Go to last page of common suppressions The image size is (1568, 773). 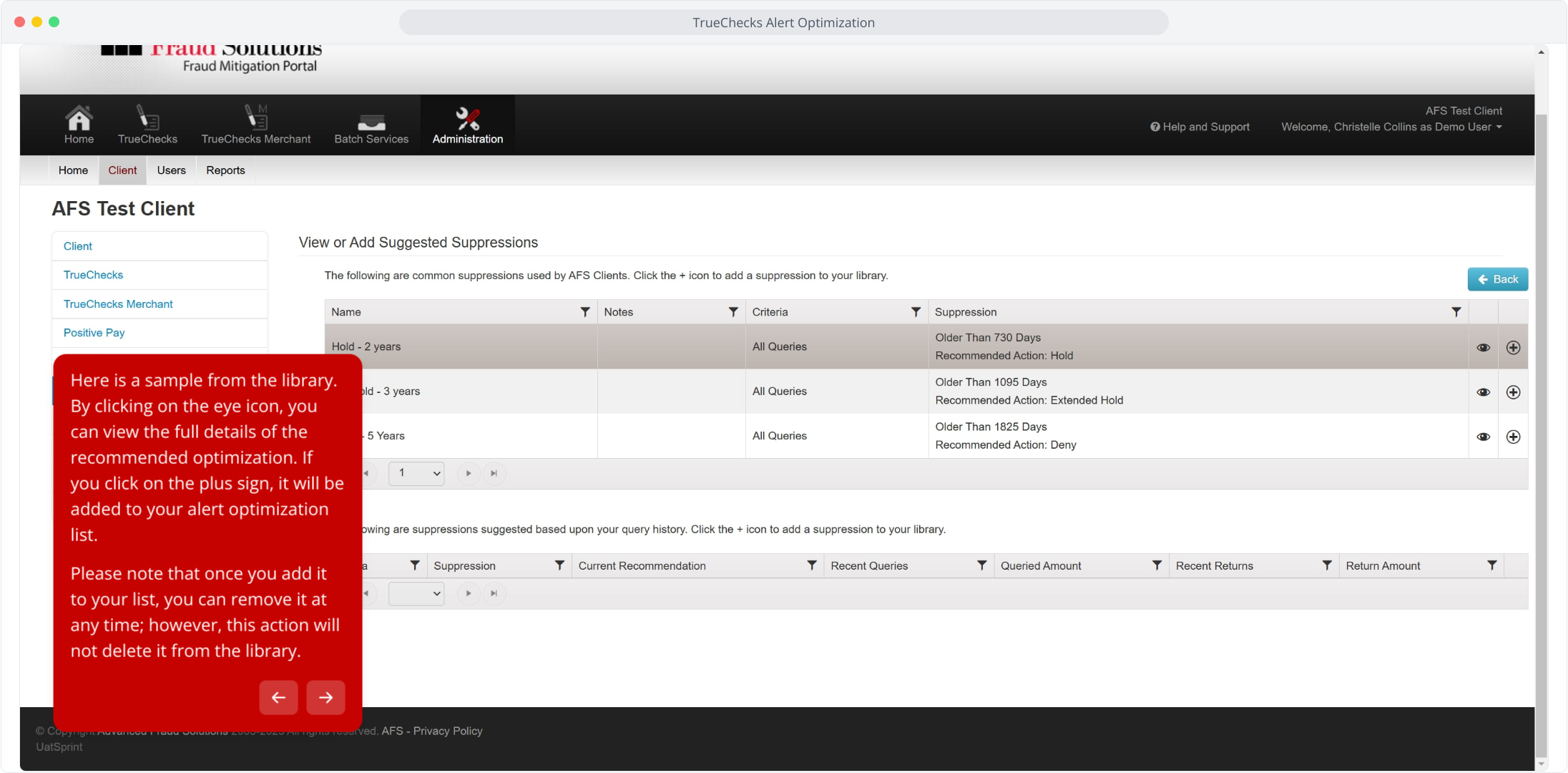click(x=494, y=473)
